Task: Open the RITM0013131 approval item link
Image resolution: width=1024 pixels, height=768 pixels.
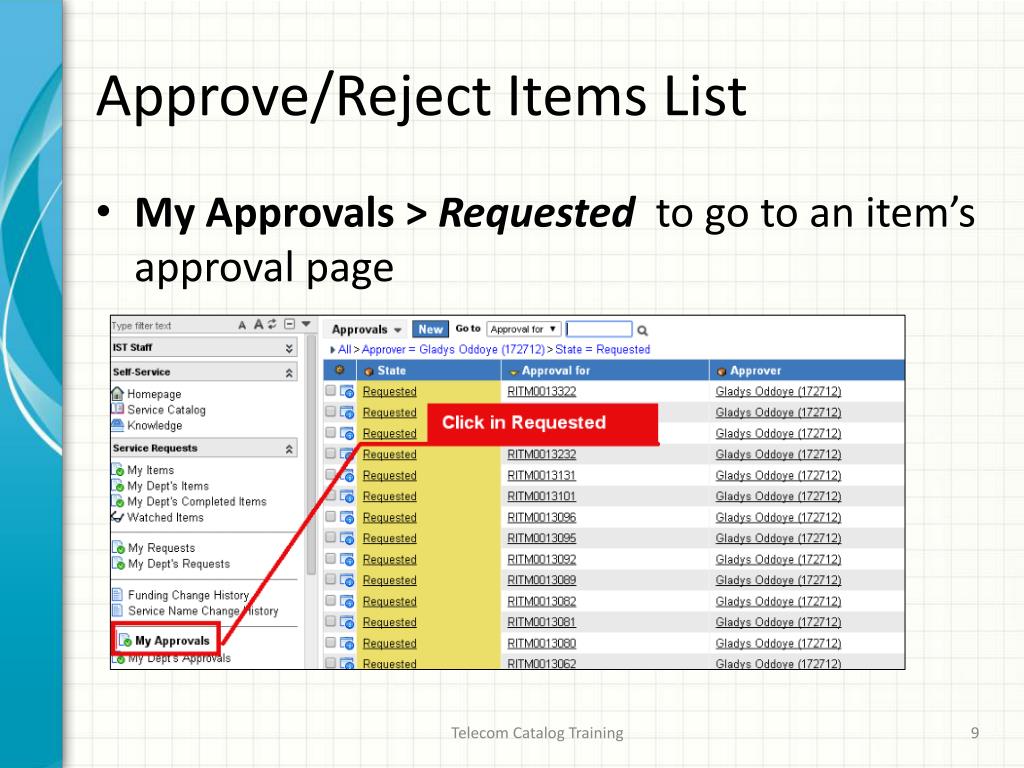Action: pyautogui.click(x=541, y=475)
